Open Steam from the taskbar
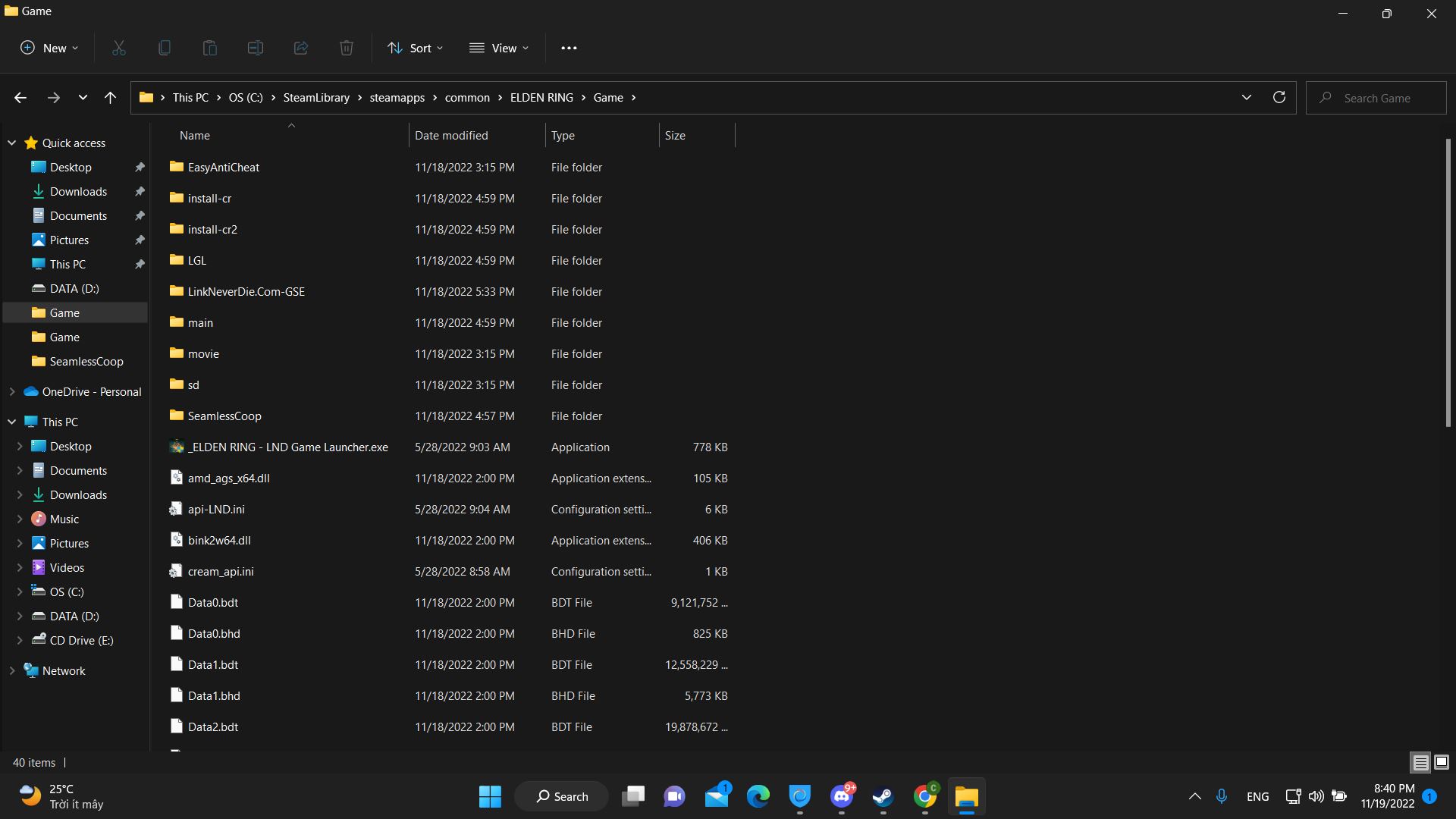This screenshot has width=1456, height=819. [883, 796]
